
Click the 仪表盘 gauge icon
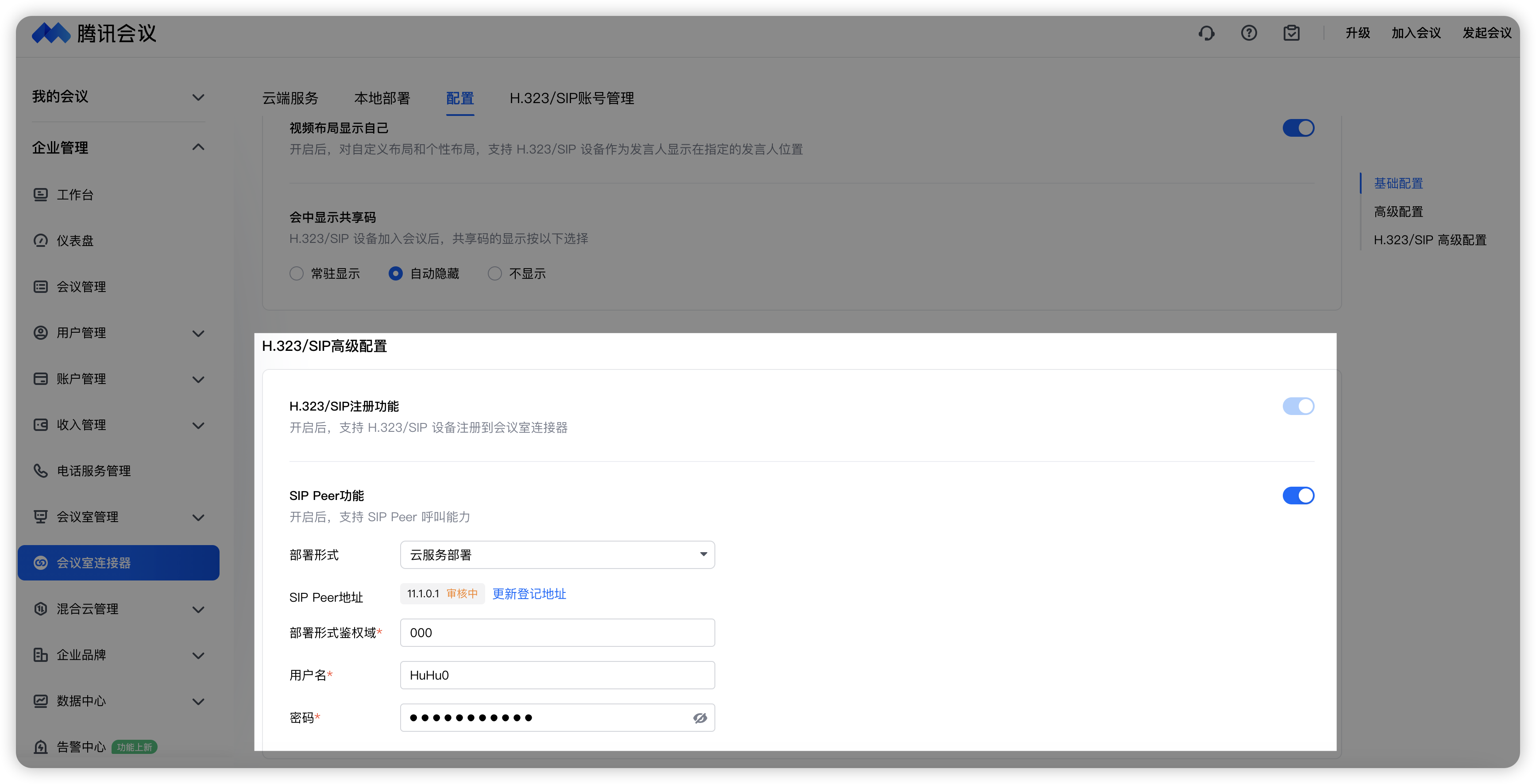click(x=41, y=240)
